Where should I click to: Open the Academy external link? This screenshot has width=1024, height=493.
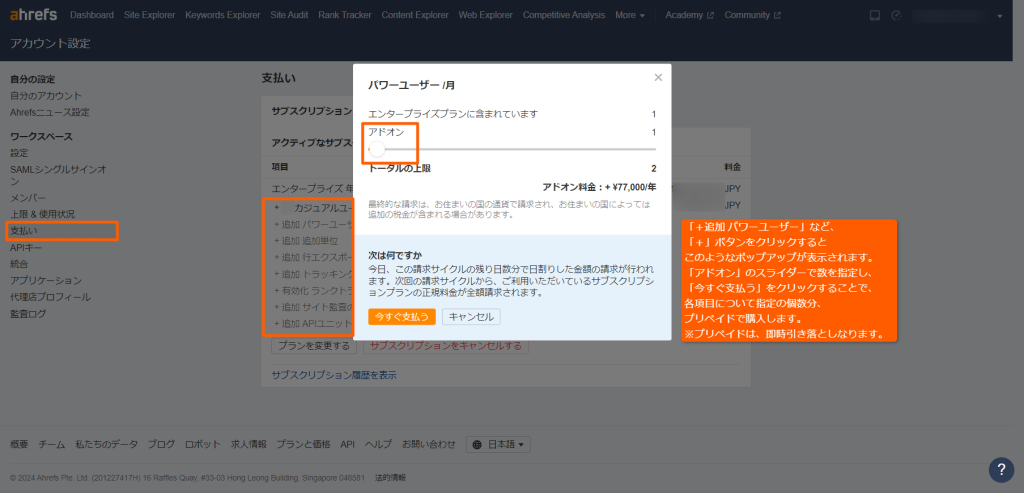[690, 15]
